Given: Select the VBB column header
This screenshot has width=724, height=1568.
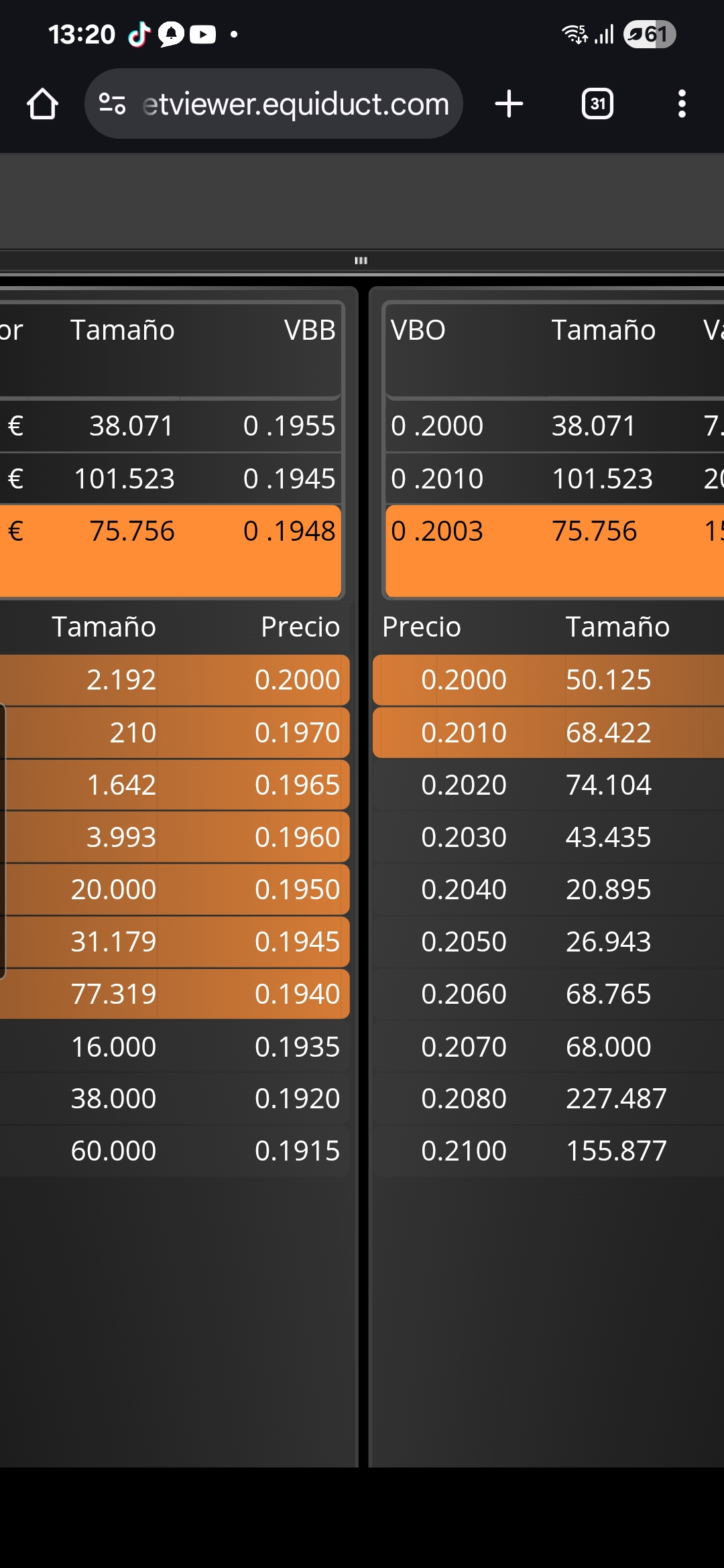Looking at the screenshot, I should (x=309, y=330).
